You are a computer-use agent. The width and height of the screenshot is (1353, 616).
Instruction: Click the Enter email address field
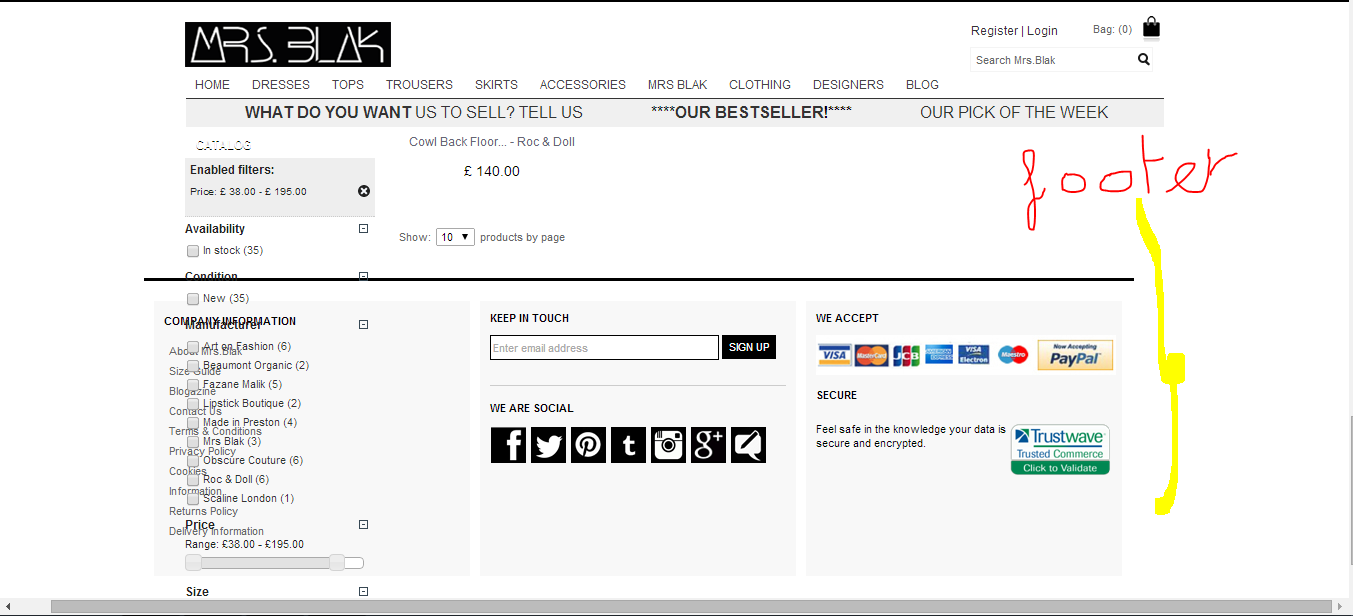pos(604,348)
